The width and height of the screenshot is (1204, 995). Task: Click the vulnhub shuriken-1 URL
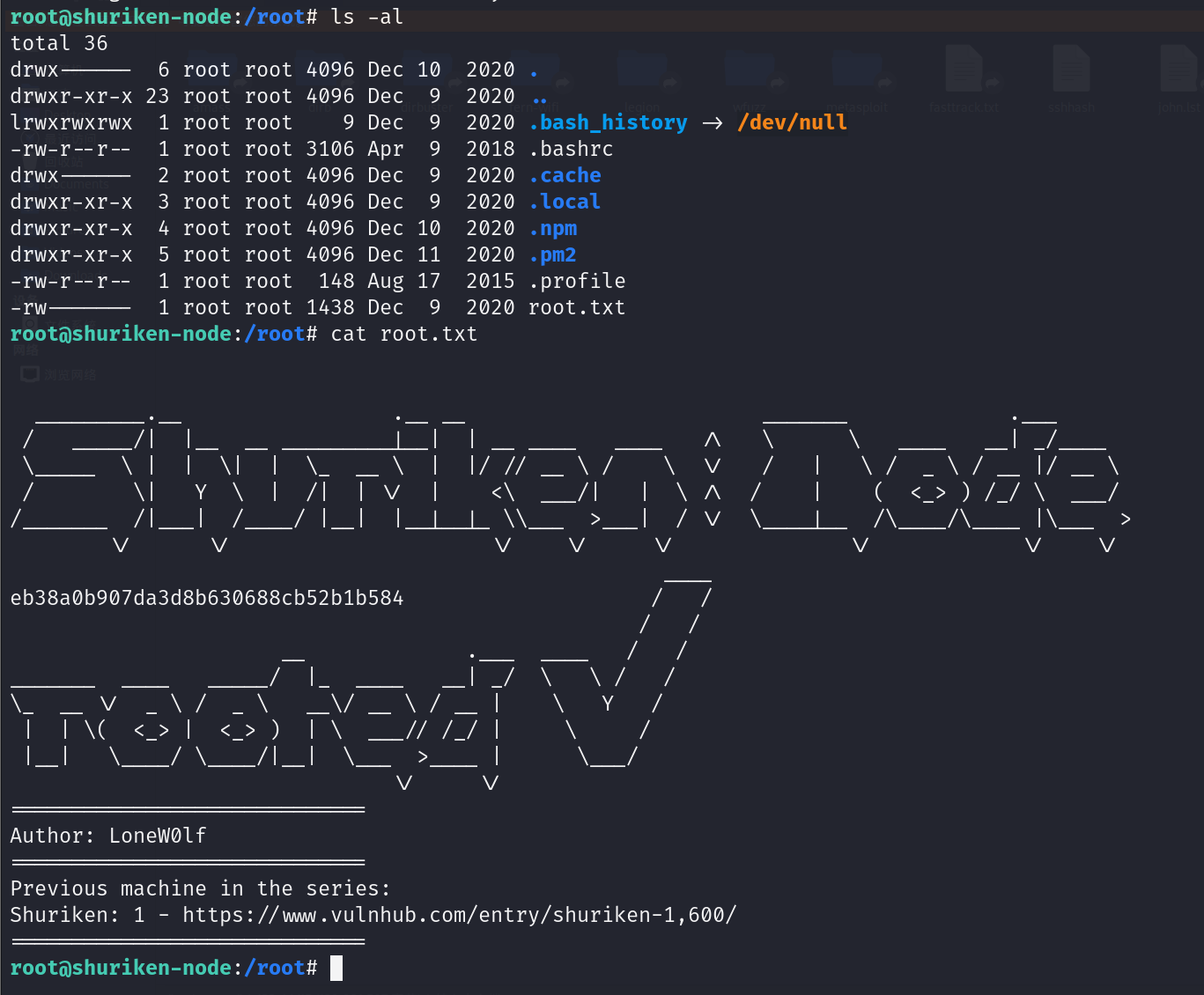(x=459, y=915)
